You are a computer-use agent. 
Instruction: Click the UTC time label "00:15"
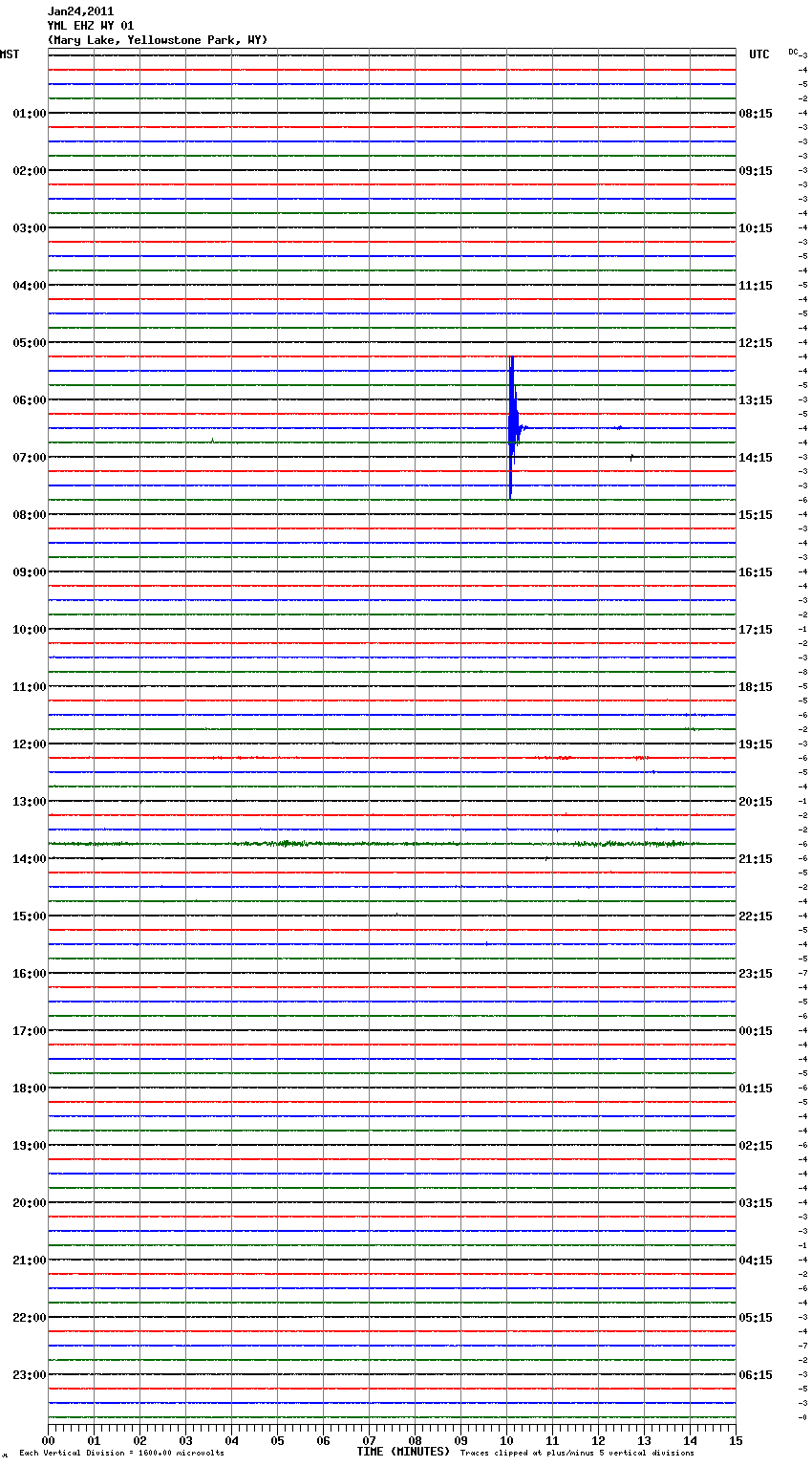(x=756, y=1031)
